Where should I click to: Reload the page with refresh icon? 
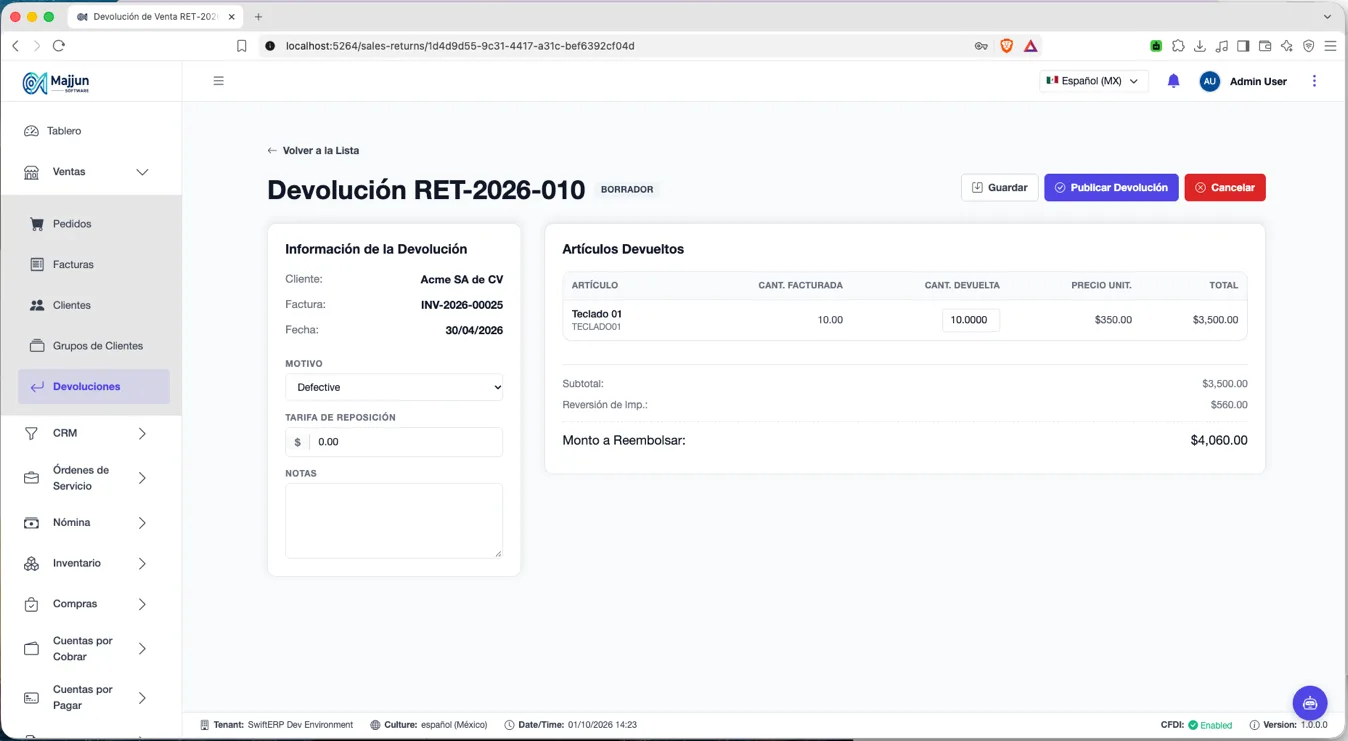(x=59, y=46)
